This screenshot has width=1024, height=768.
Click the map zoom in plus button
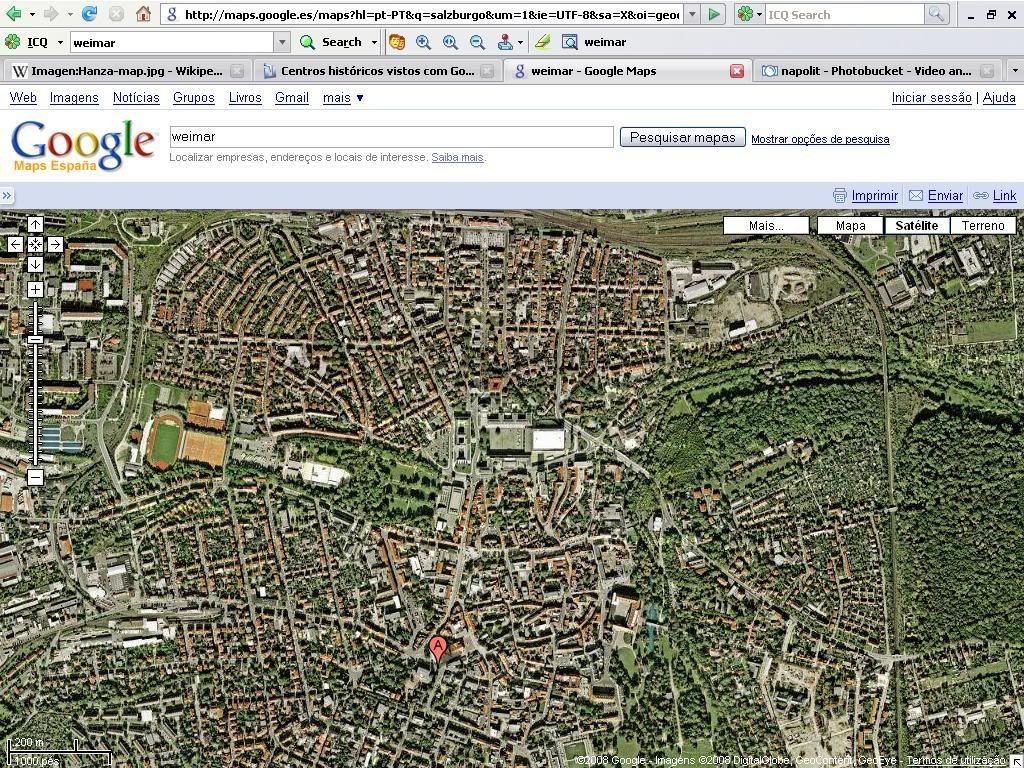35,289
